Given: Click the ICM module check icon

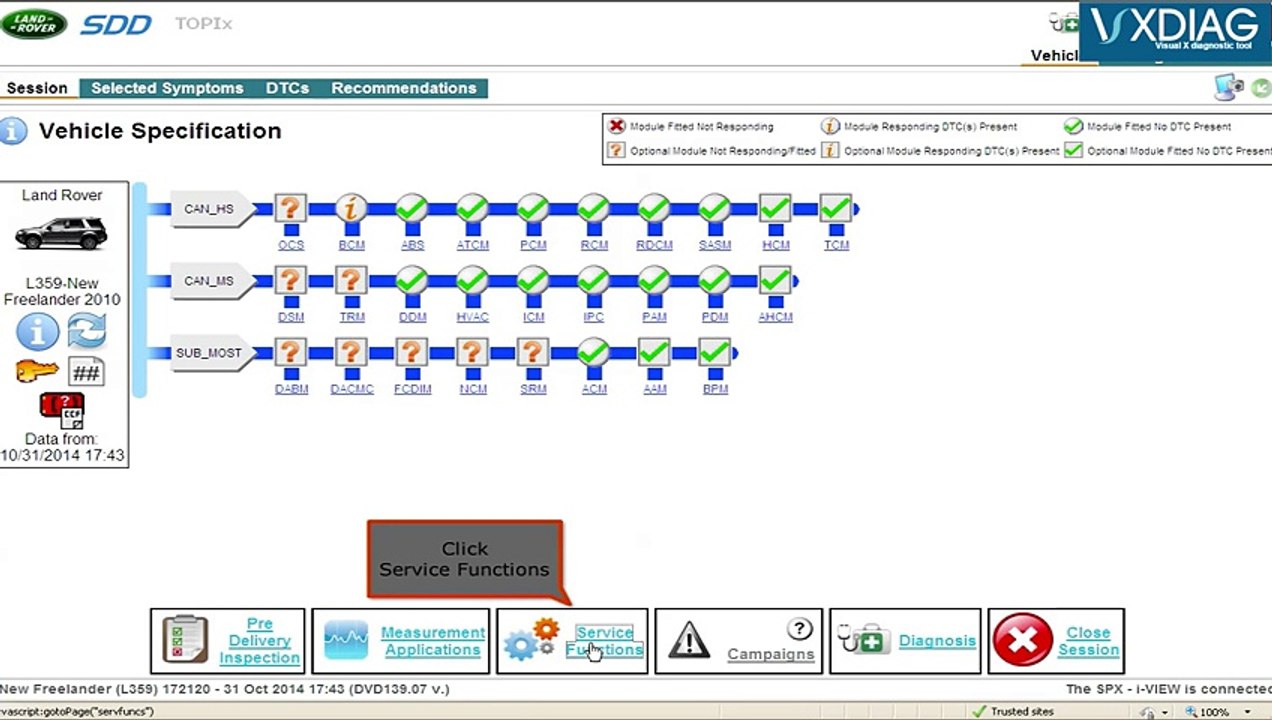Looking at the screenshot, I should pyautogui.click(x=532, y=281).
